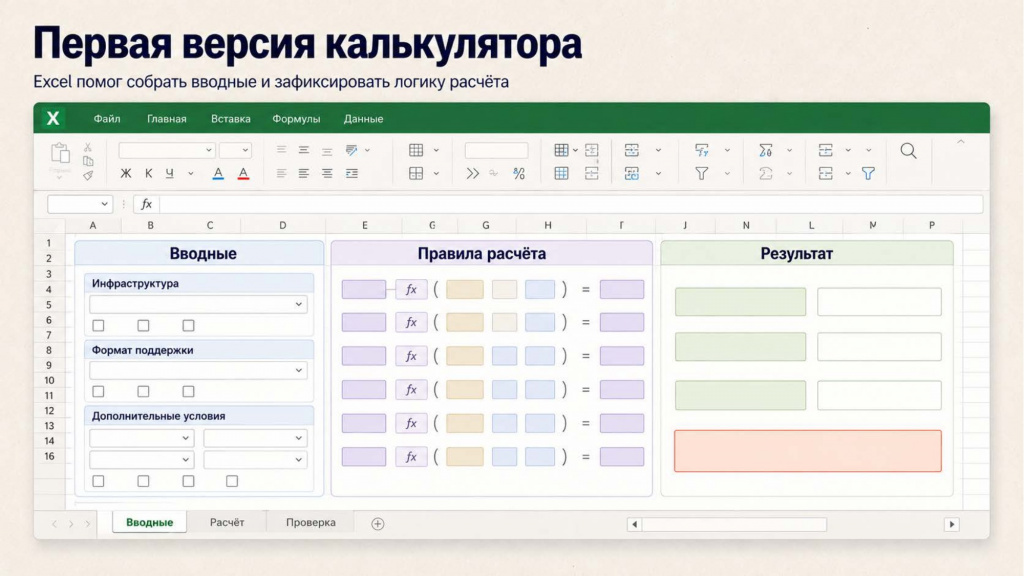Image resolution: width=1024 pixels, height=576 pixels.
Task: Toggle underline with the Ч button
Action: pos(170,173)
